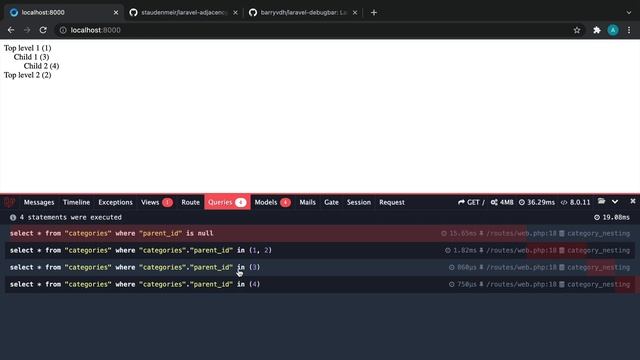The height and width of the screenshot is (360, 640).
Task: Select the localhost:8000 tab
Action: pos(63,13)
